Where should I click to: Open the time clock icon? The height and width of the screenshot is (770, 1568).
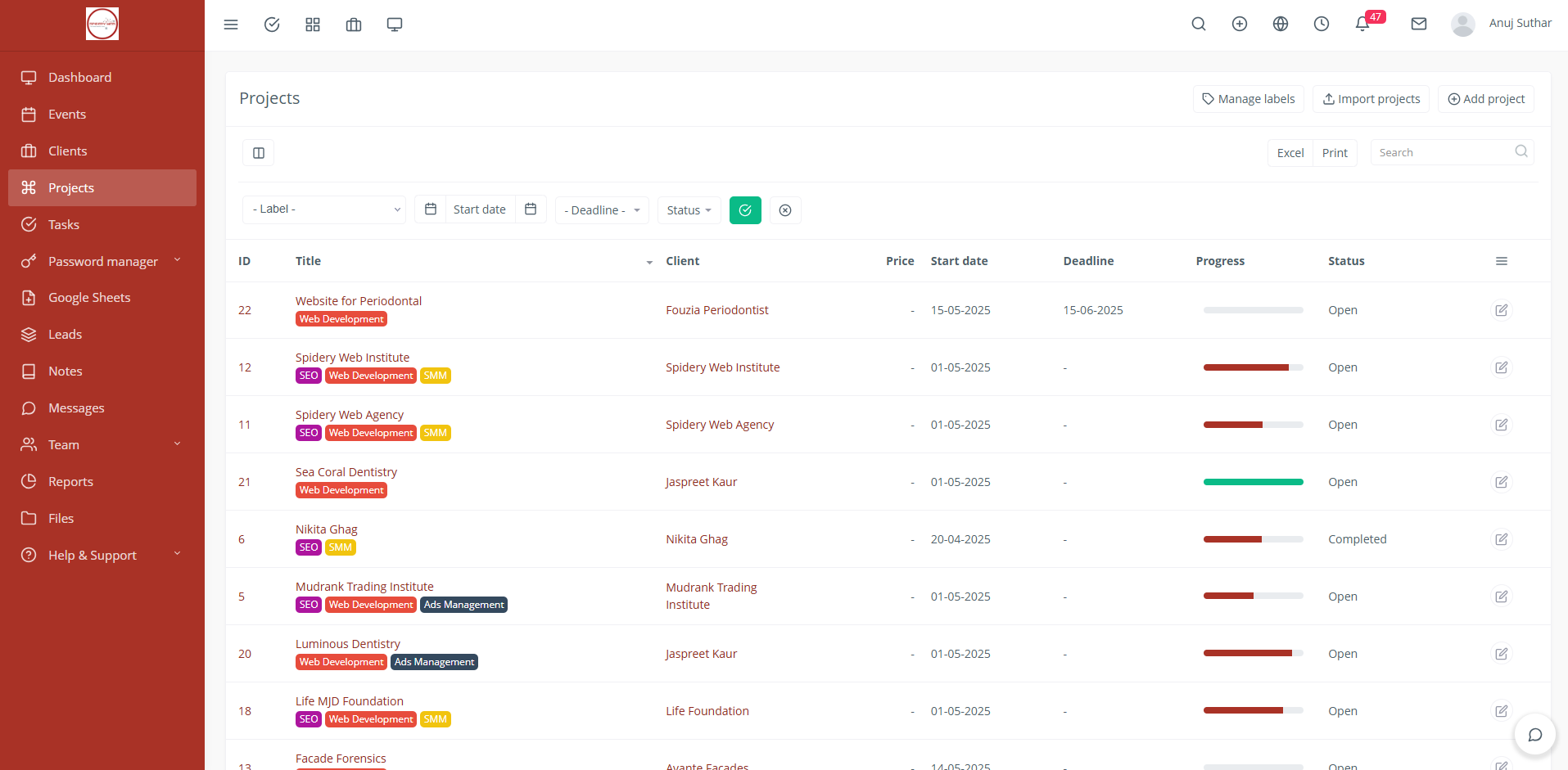(x=1322, y=24)
